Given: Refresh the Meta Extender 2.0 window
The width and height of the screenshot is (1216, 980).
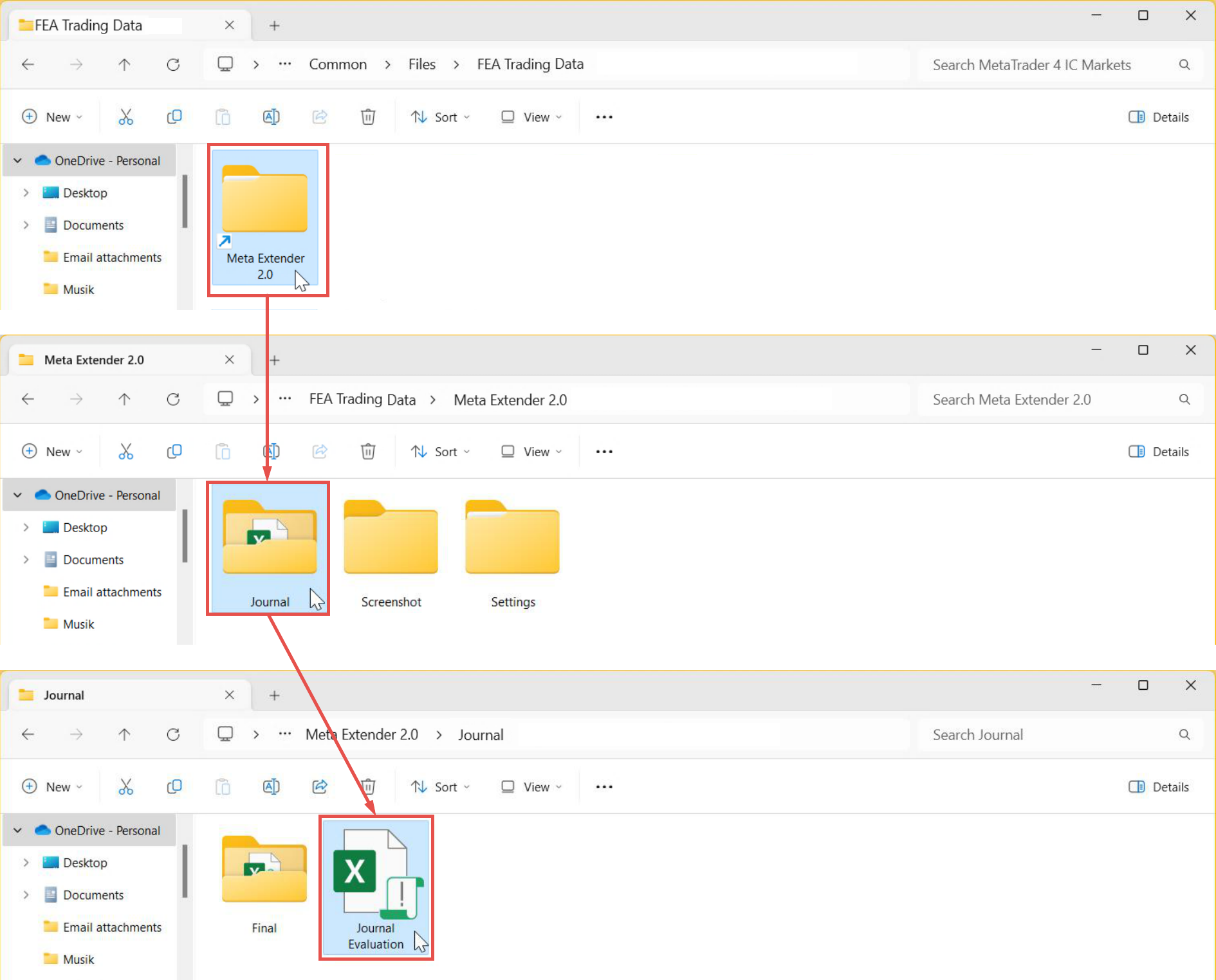Looking at the screenshot, I should [x=173, y=399].
